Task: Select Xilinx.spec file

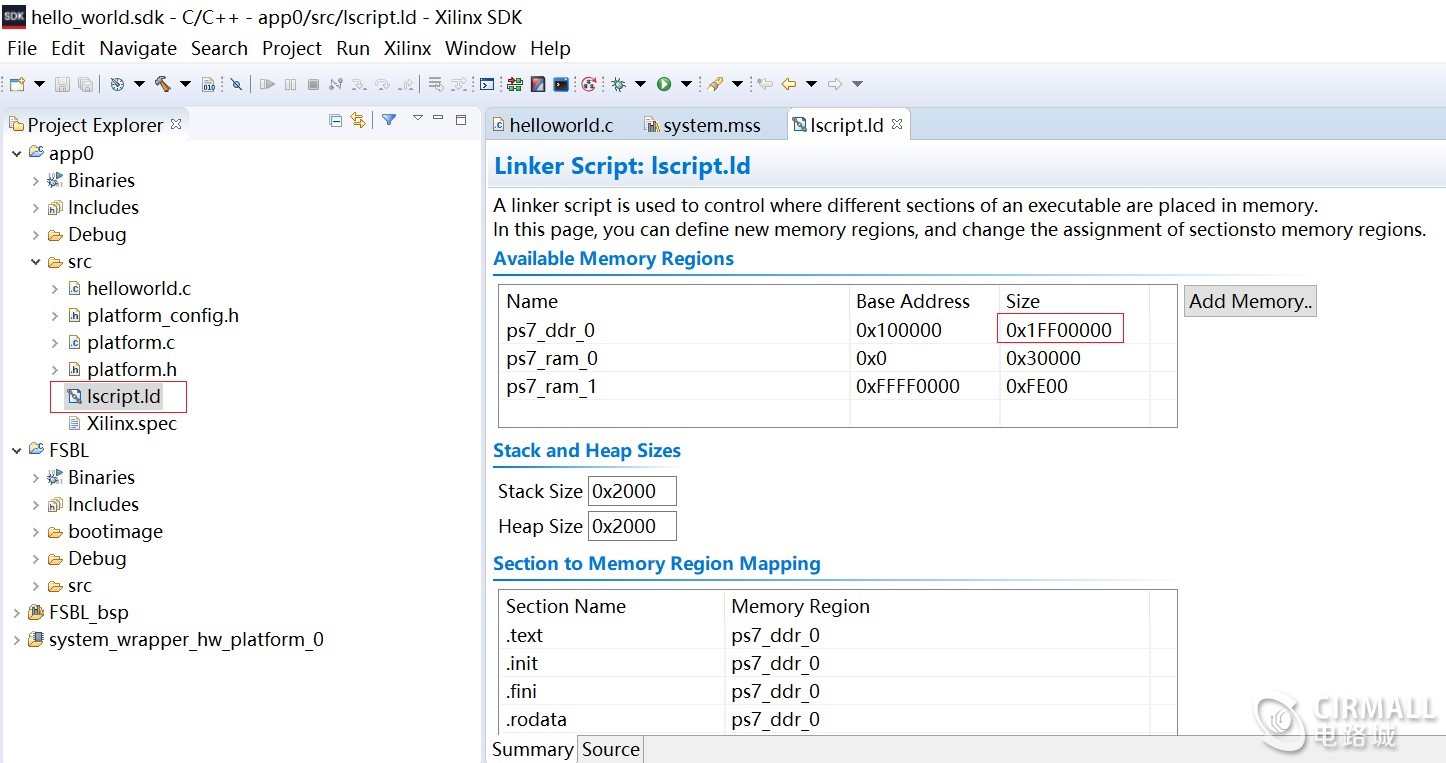Action: (x=131, y=424)
